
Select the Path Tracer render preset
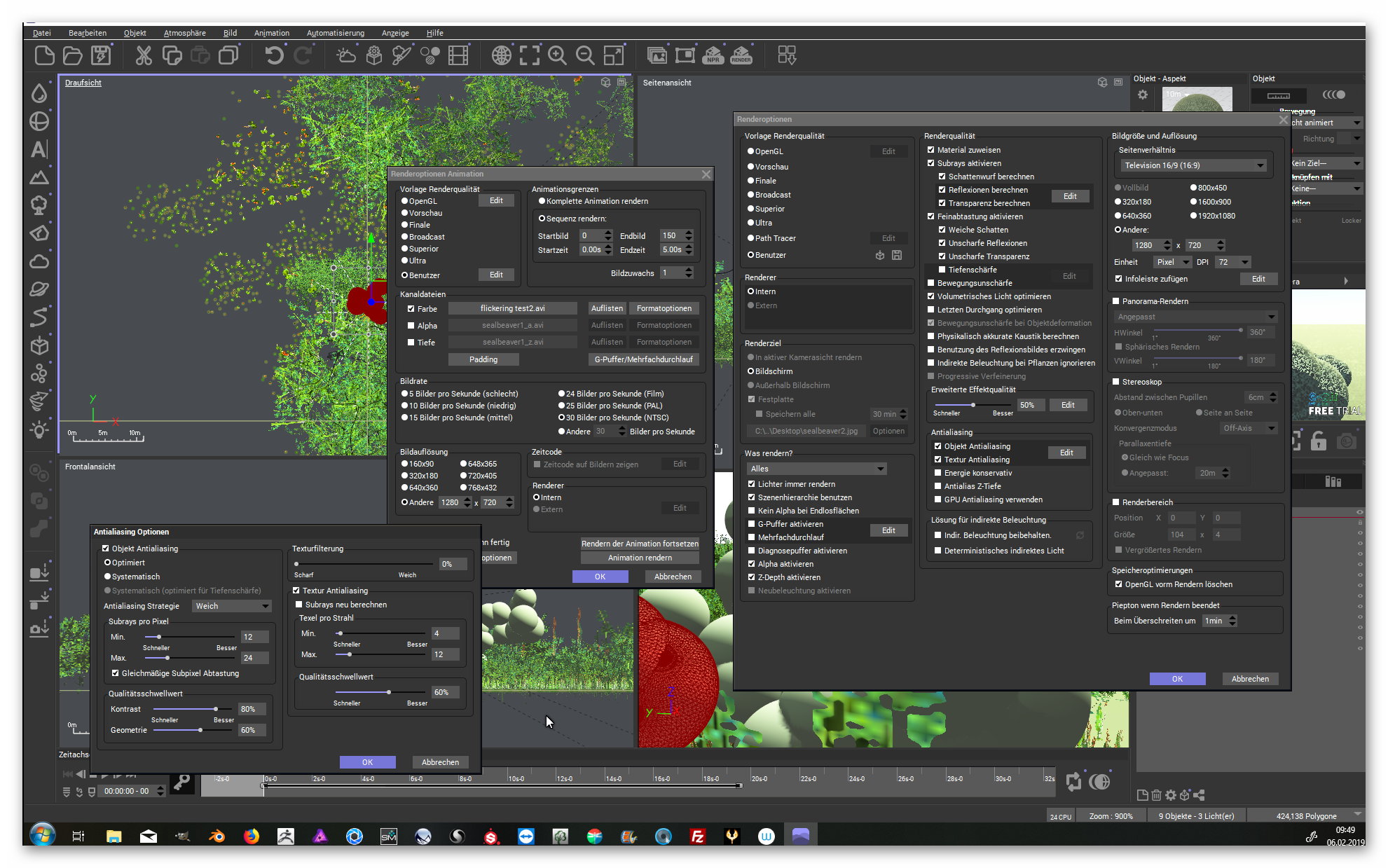tap(751, 238)
